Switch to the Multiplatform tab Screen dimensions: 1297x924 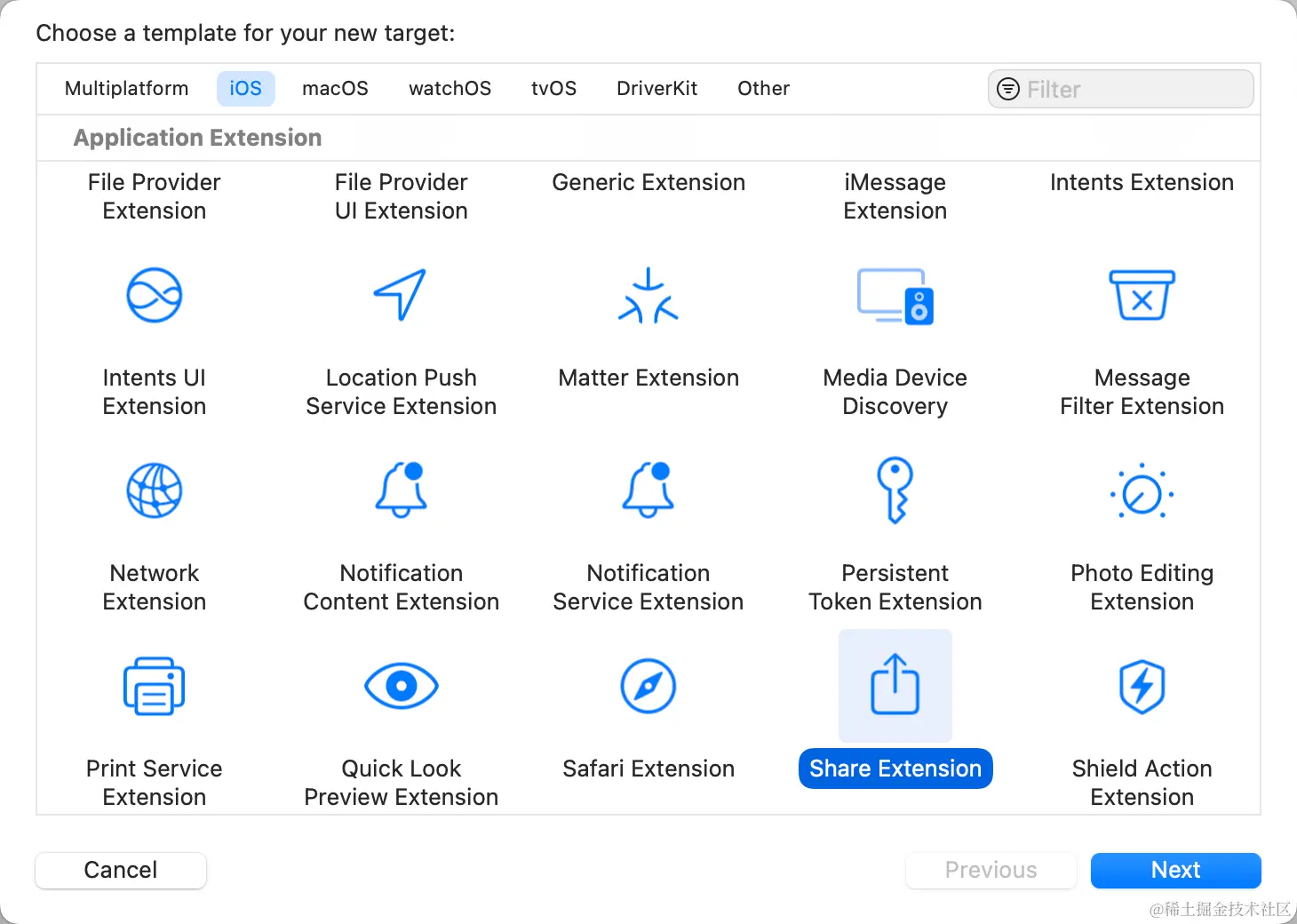(127, 89)
